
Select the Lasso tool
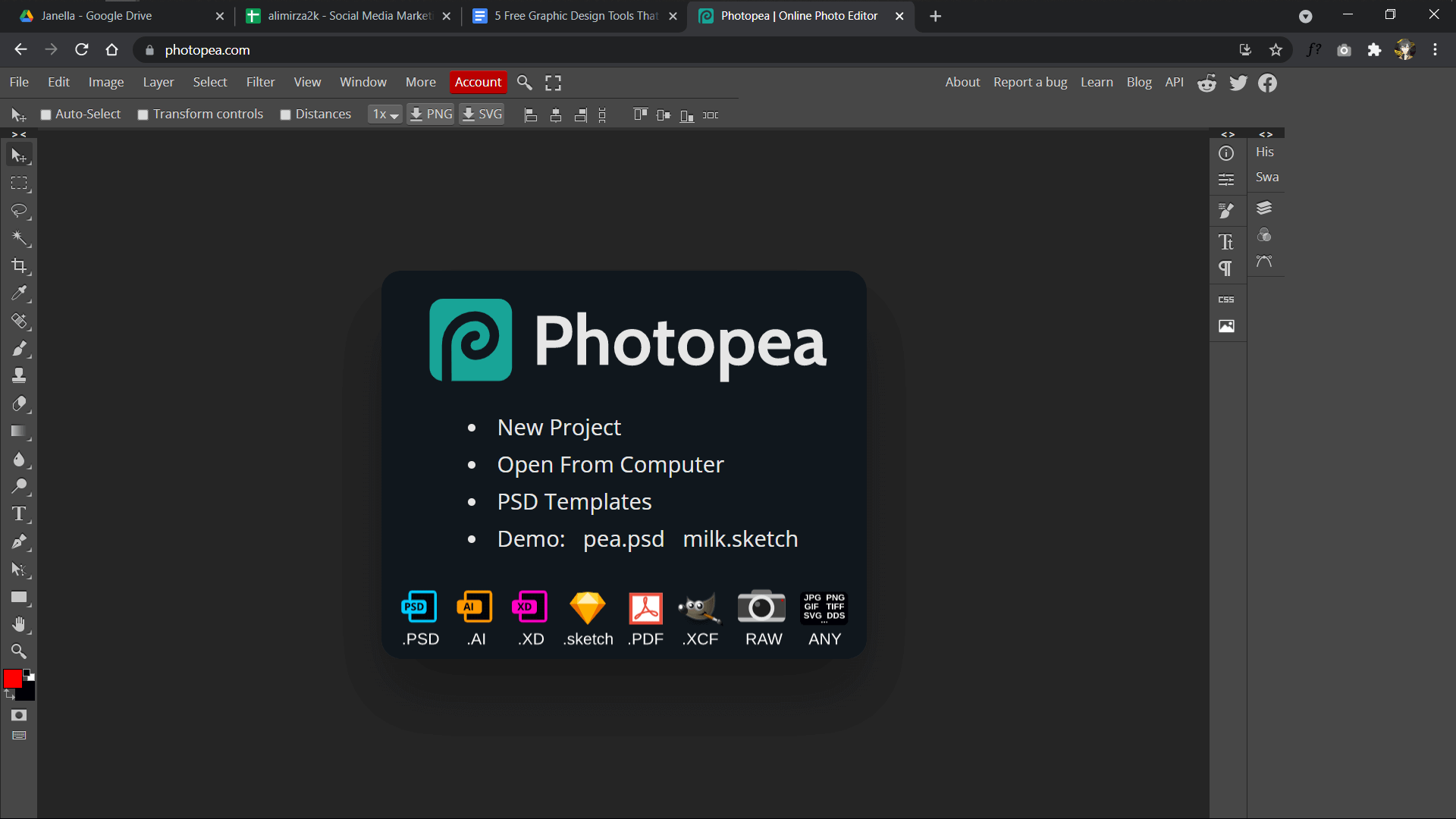(19, 211)
